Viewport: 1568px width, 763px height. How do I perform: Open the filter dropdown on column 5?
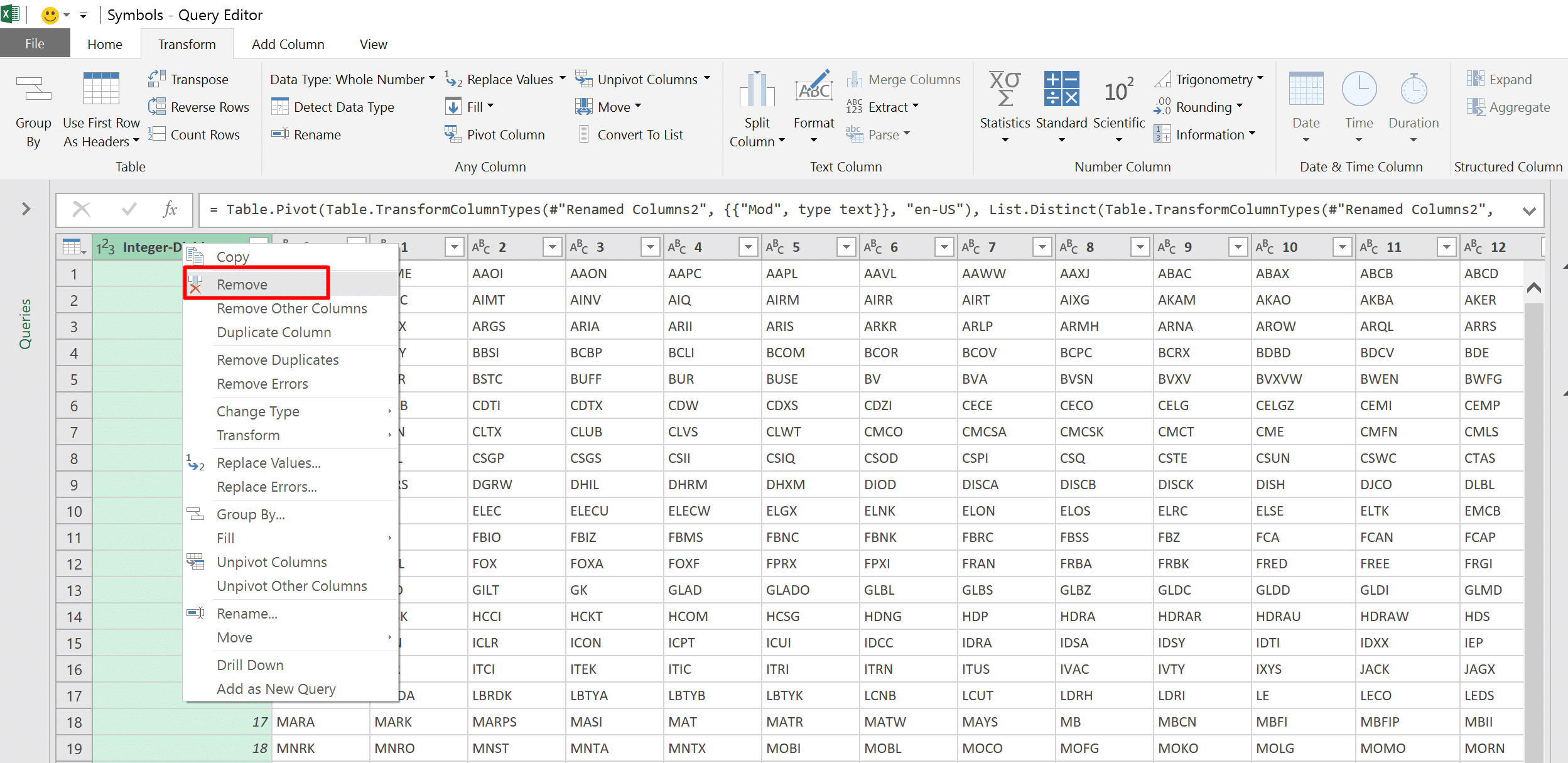(846, 247)
